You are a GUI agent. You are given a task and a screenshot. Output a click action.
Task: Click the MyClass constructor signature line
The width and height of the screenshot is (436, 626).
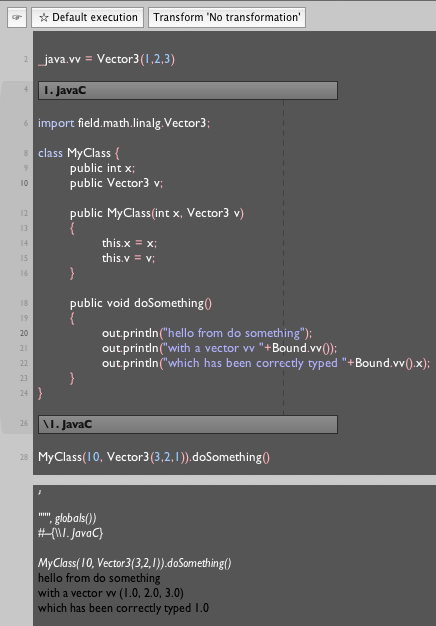[x=157, y=213]
